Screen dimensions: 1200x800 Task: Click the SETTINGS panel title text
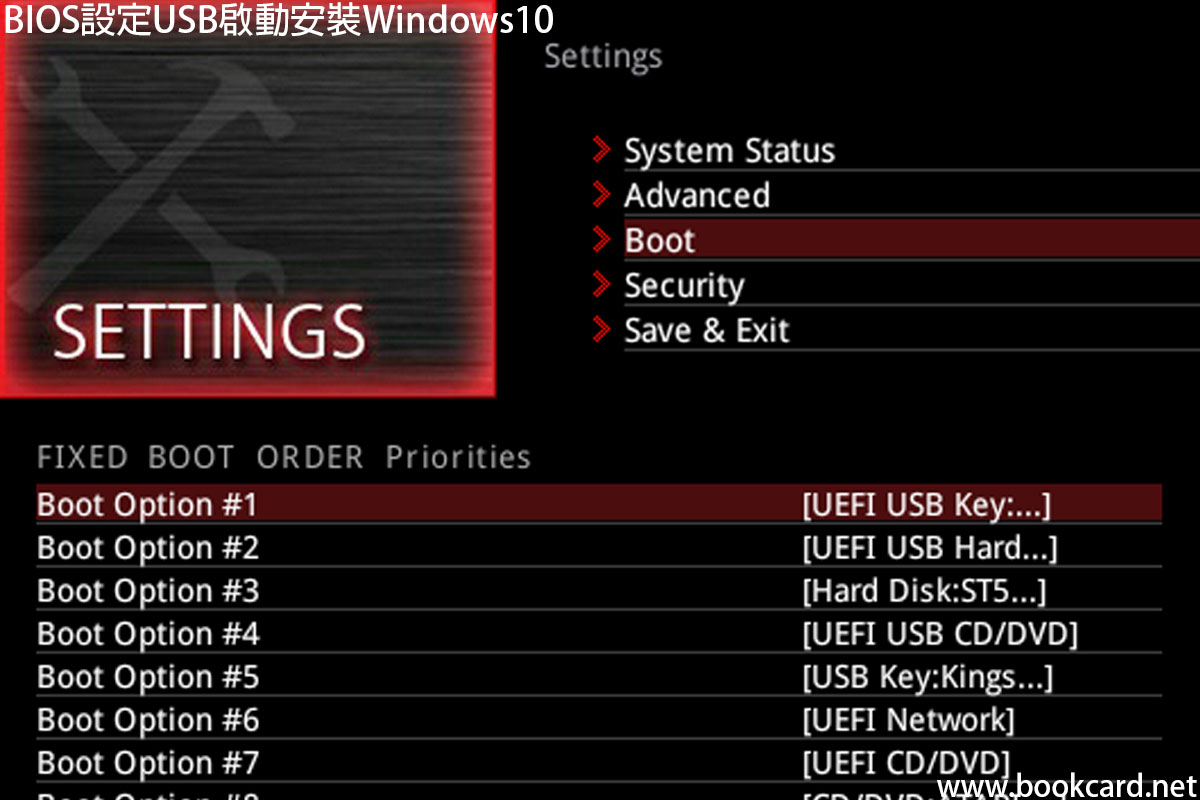pos(209,331)
